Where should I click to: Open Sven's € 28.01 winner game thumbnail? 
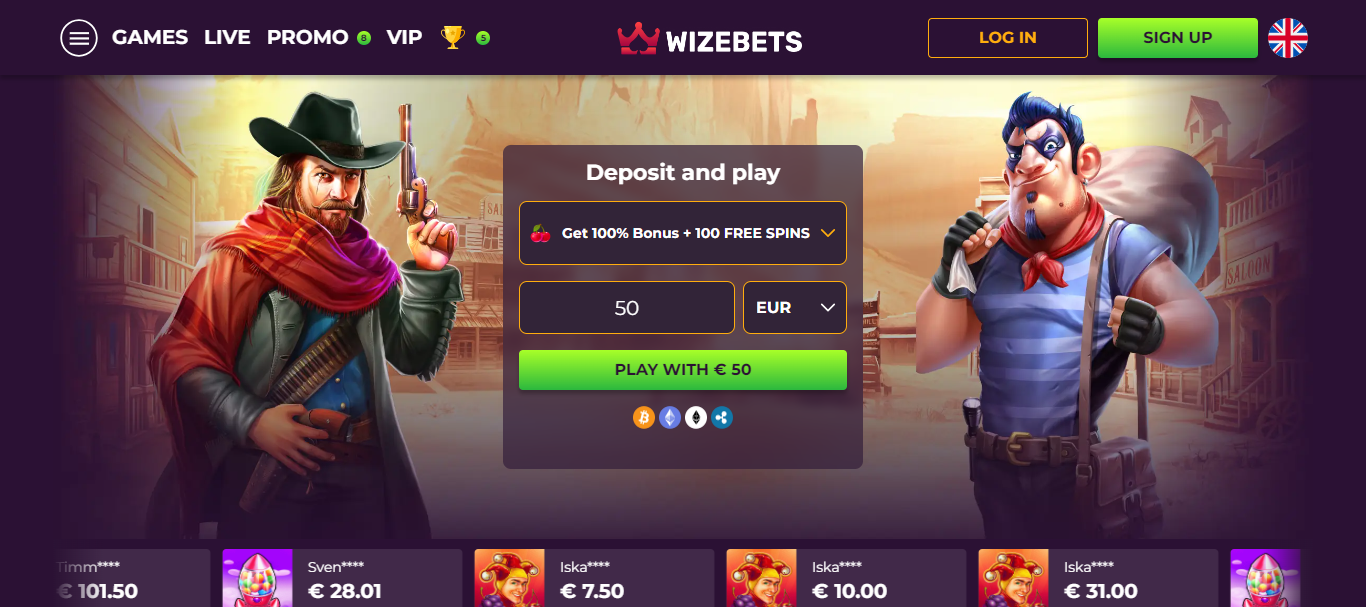pos(258,578)
